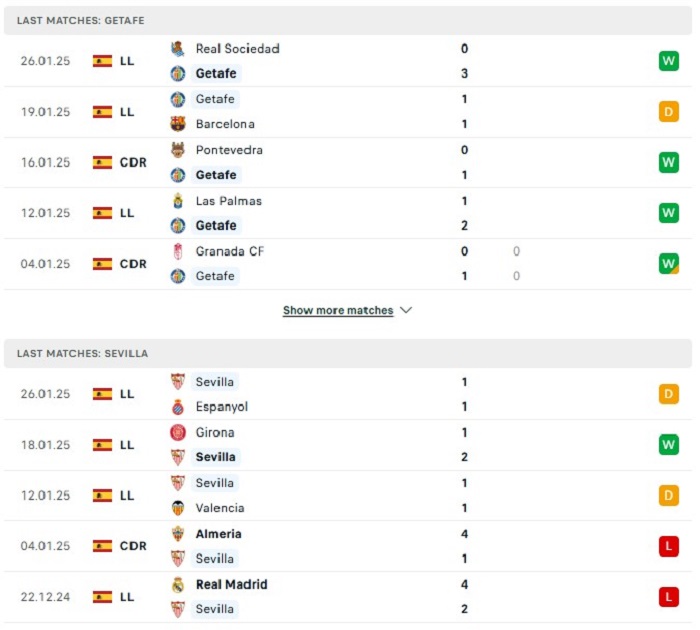Click the Las Palmas club crest

pos(178,201)
